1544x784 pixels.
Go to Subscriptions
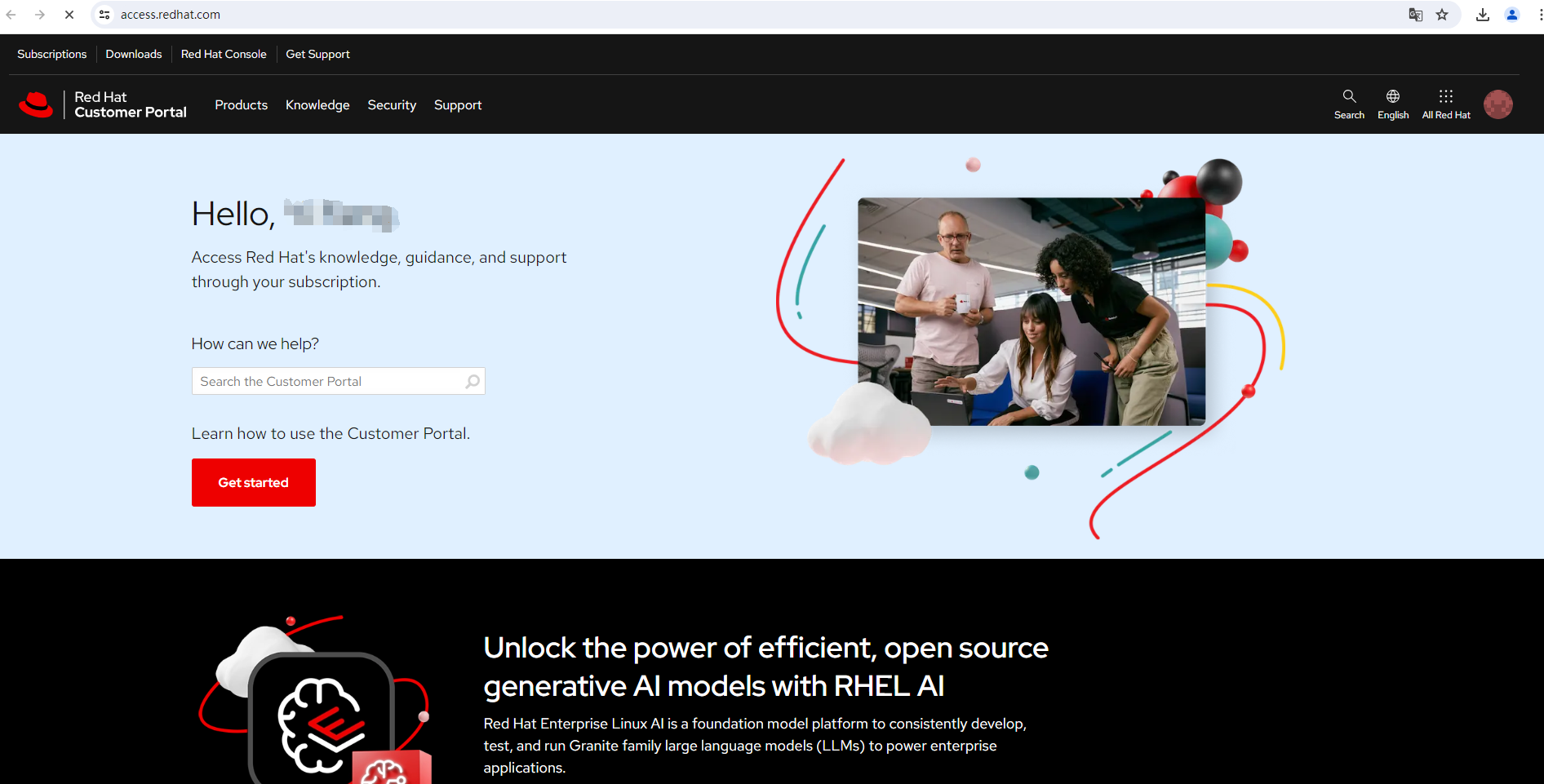click(52, 54)
